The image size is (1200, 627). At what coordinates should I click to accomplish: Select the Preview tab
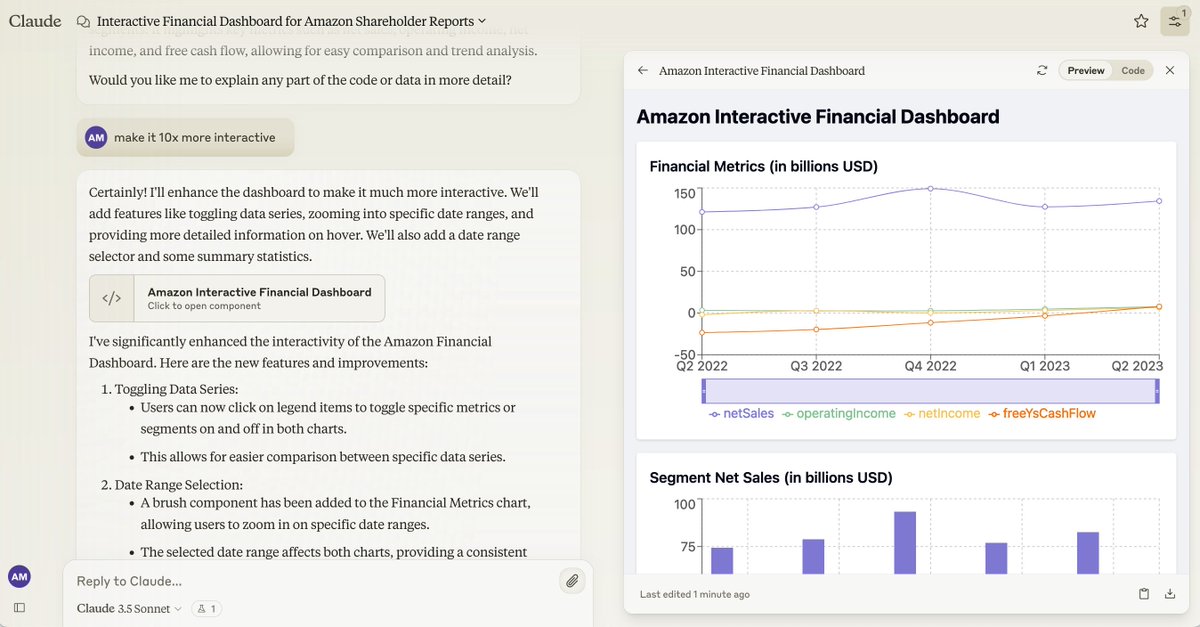[1086, 71]
